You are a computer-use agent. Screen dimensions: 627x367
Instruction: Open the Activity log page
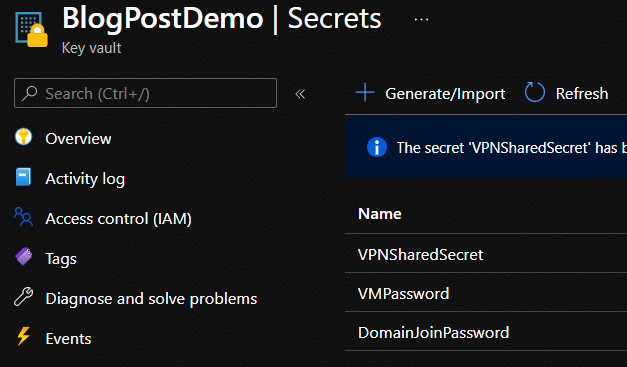(85, 179)
